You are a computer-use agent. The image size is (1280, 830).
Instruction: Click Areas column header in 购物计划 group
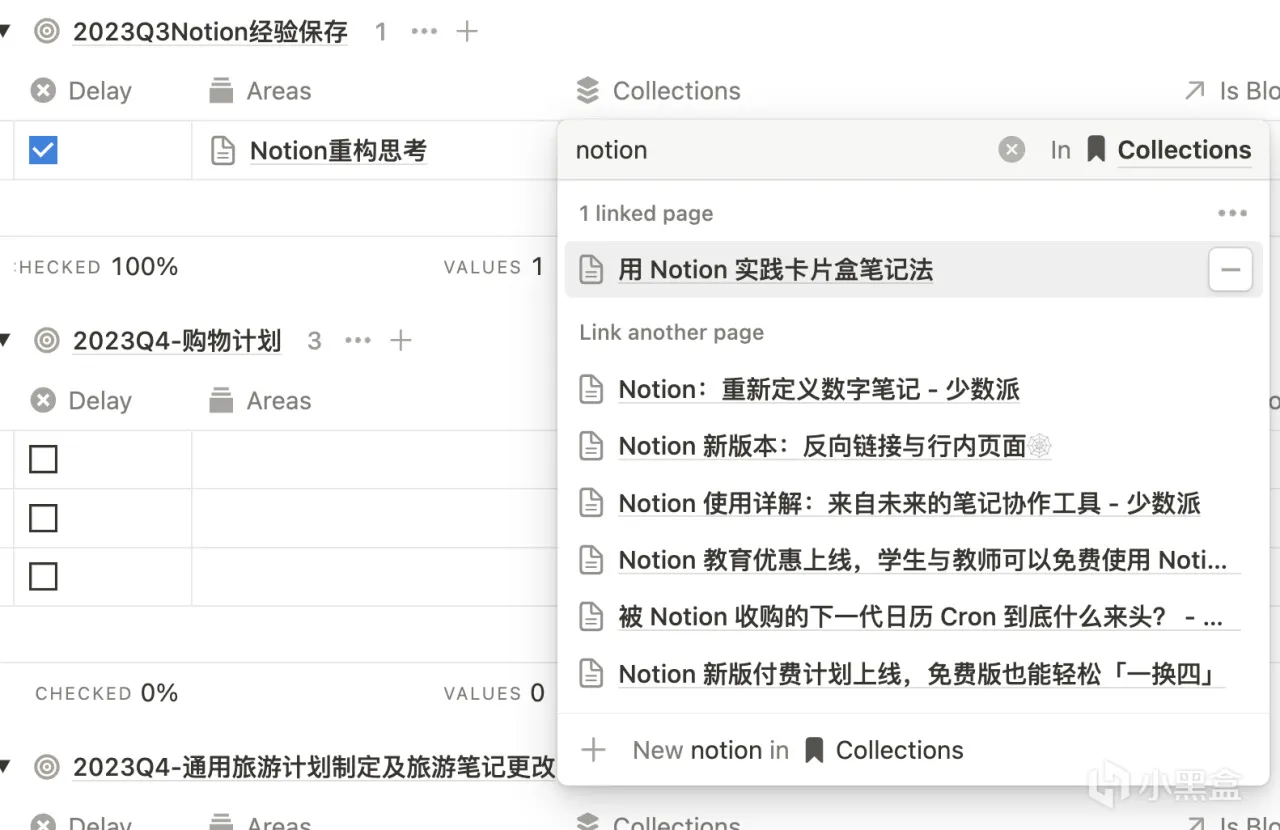[x=260, y=401]
